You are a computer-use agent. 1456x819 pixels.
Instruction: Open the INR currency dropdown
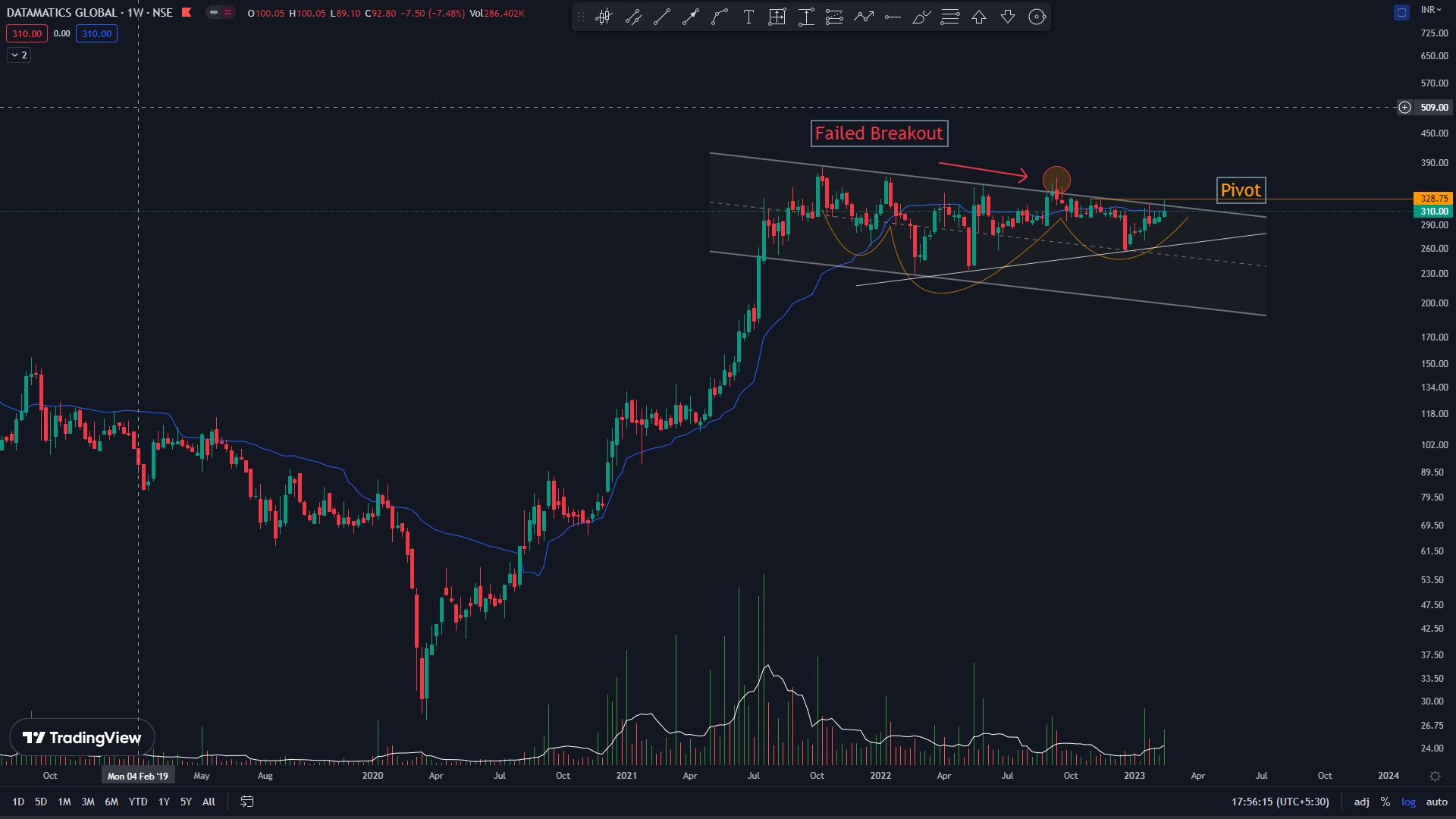1431,10
